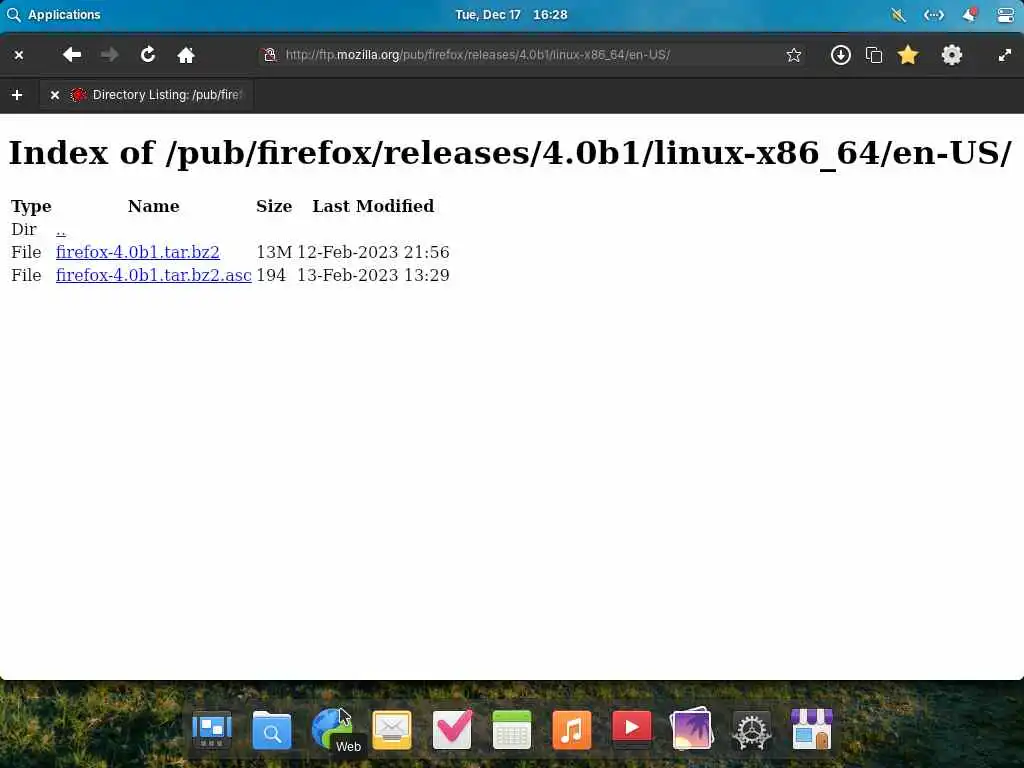Viewport: 1024px width, 768px height.
Task: Select the '13M' size value
Action: (274, 252)
